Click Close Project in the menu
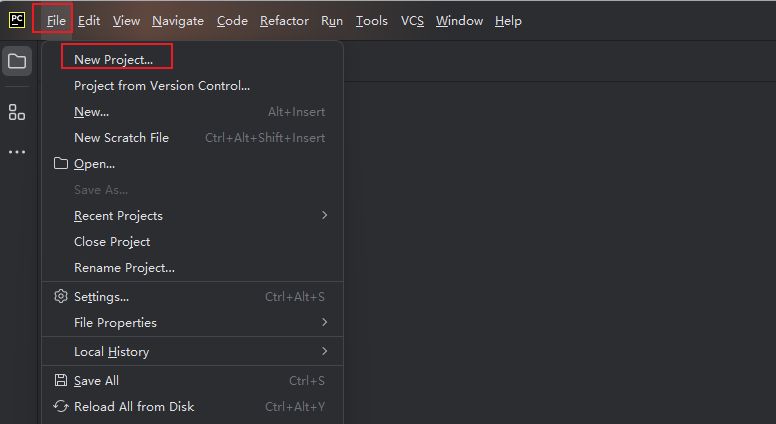Image resolution: width=776 pixels, height=424 pixels. coord(112,241)
